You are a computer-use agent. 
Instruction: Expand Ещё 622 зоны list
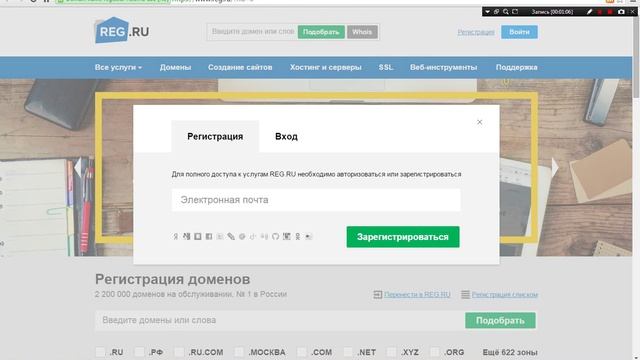tap(510, 352)
